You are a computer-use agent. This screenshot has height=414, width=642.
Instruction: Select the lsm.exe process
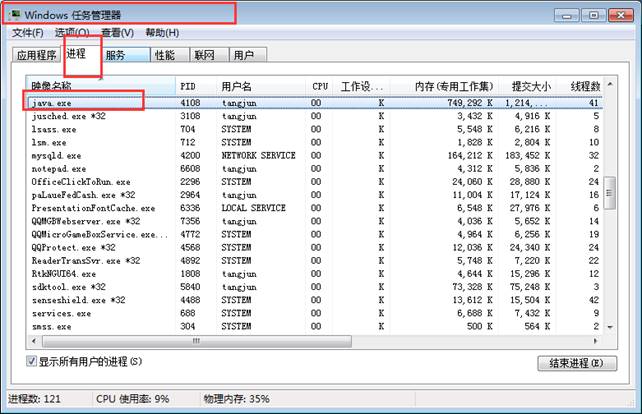314,143
